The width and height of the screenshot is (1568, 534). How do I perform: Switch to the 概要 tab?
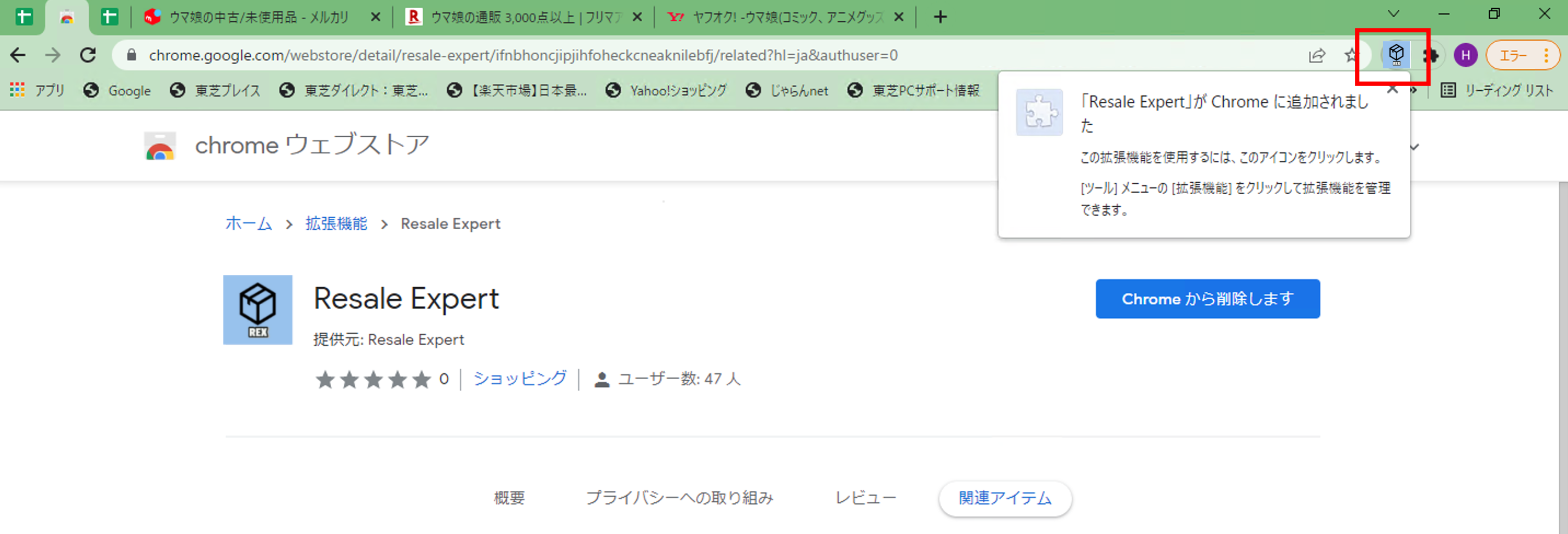click(509, 498)
